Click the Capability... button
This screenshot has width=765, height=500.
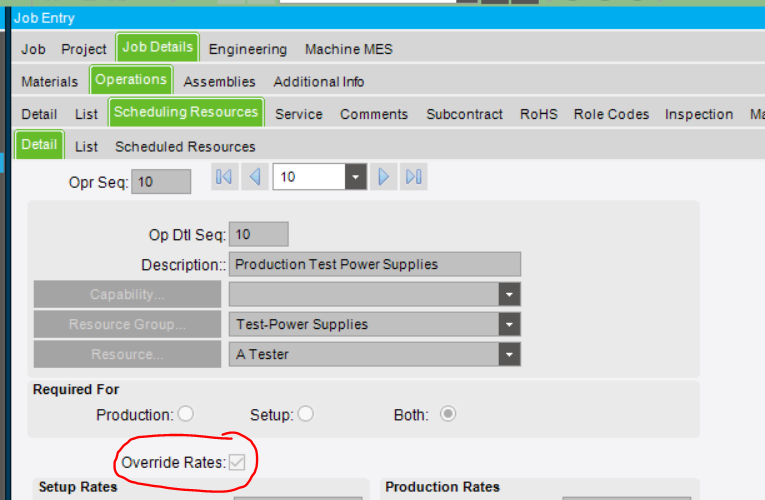[x=127, y=294]
